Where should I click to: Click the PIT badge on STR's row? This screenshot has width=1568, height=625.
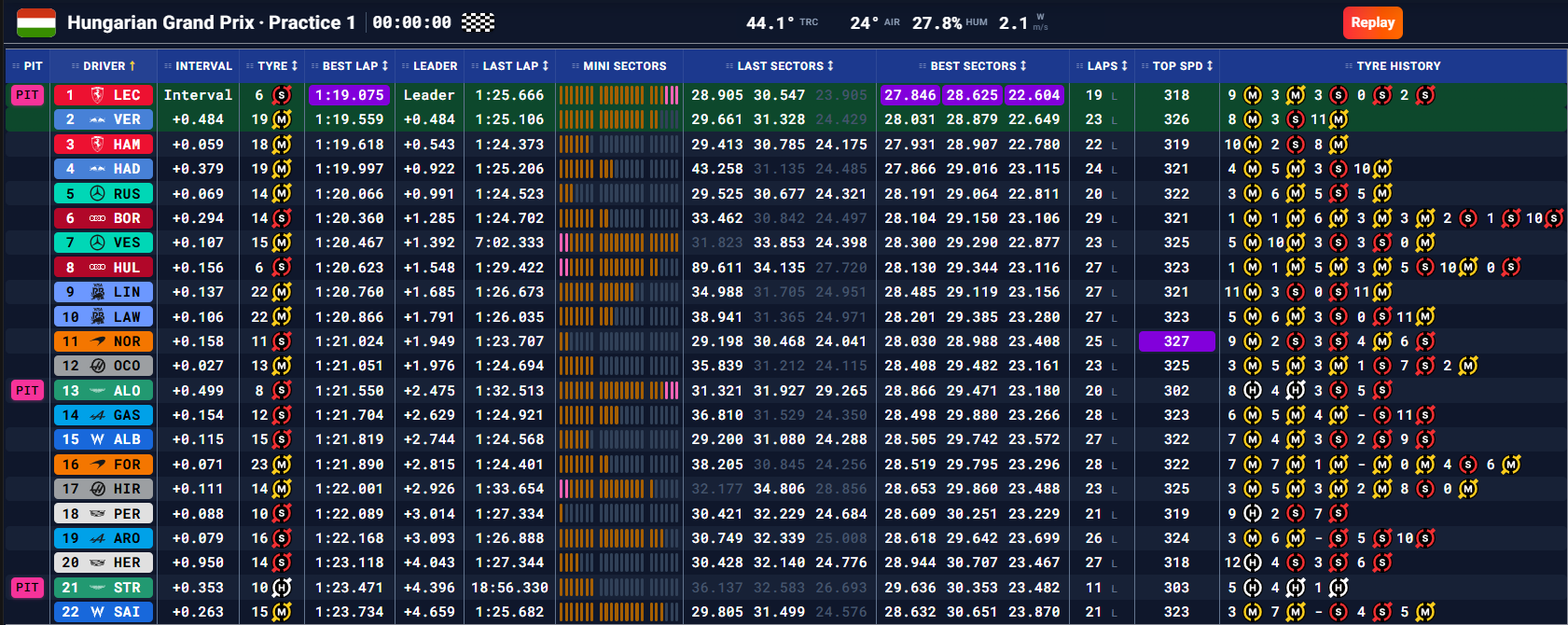tap(27, 588)
